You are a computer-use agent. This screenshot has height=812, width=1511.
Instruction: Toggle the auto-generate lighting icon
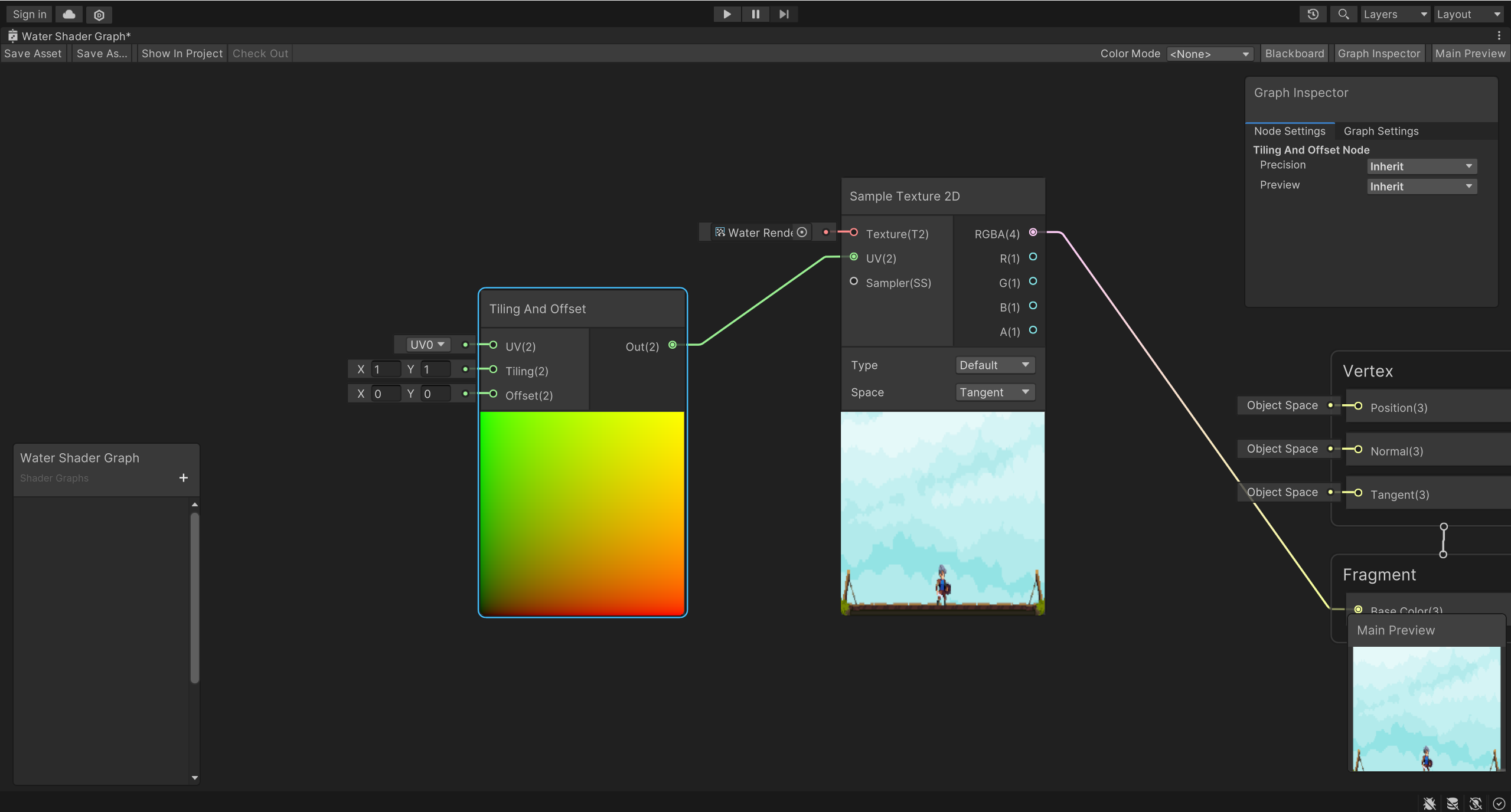point(1476,803)
